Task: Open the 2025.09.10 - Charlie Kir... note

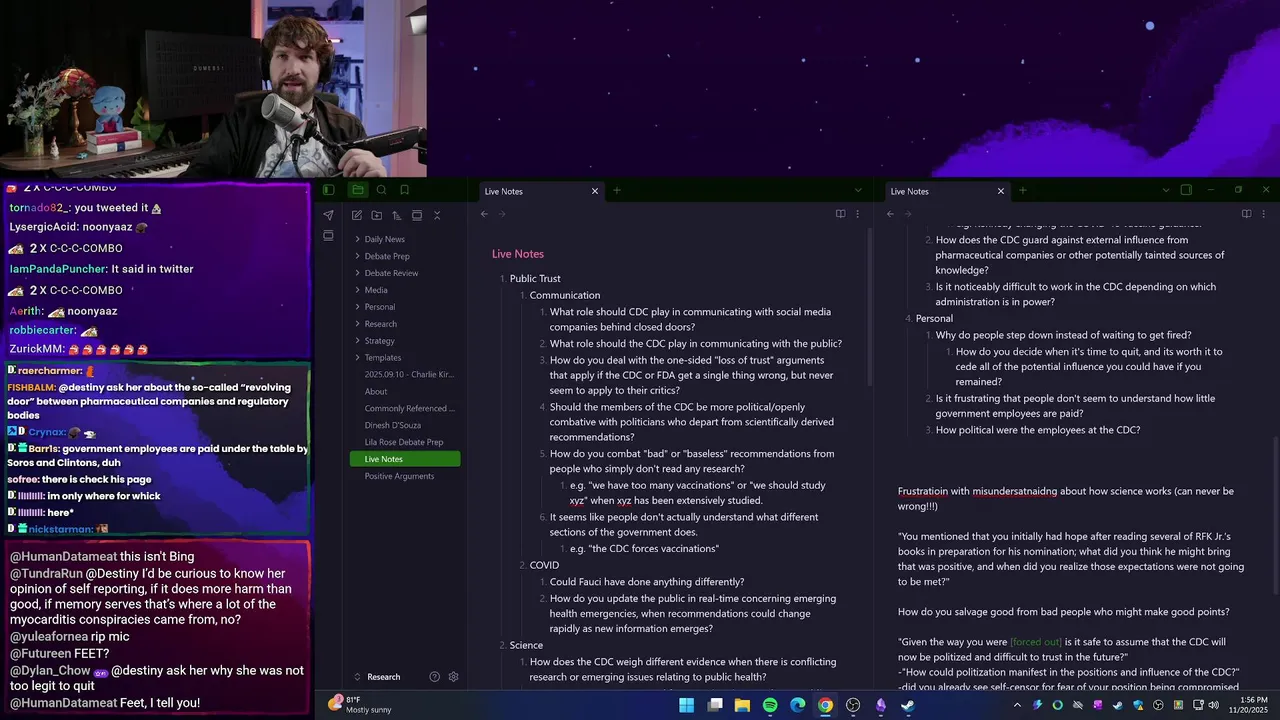Action: [x=405, y=374]
